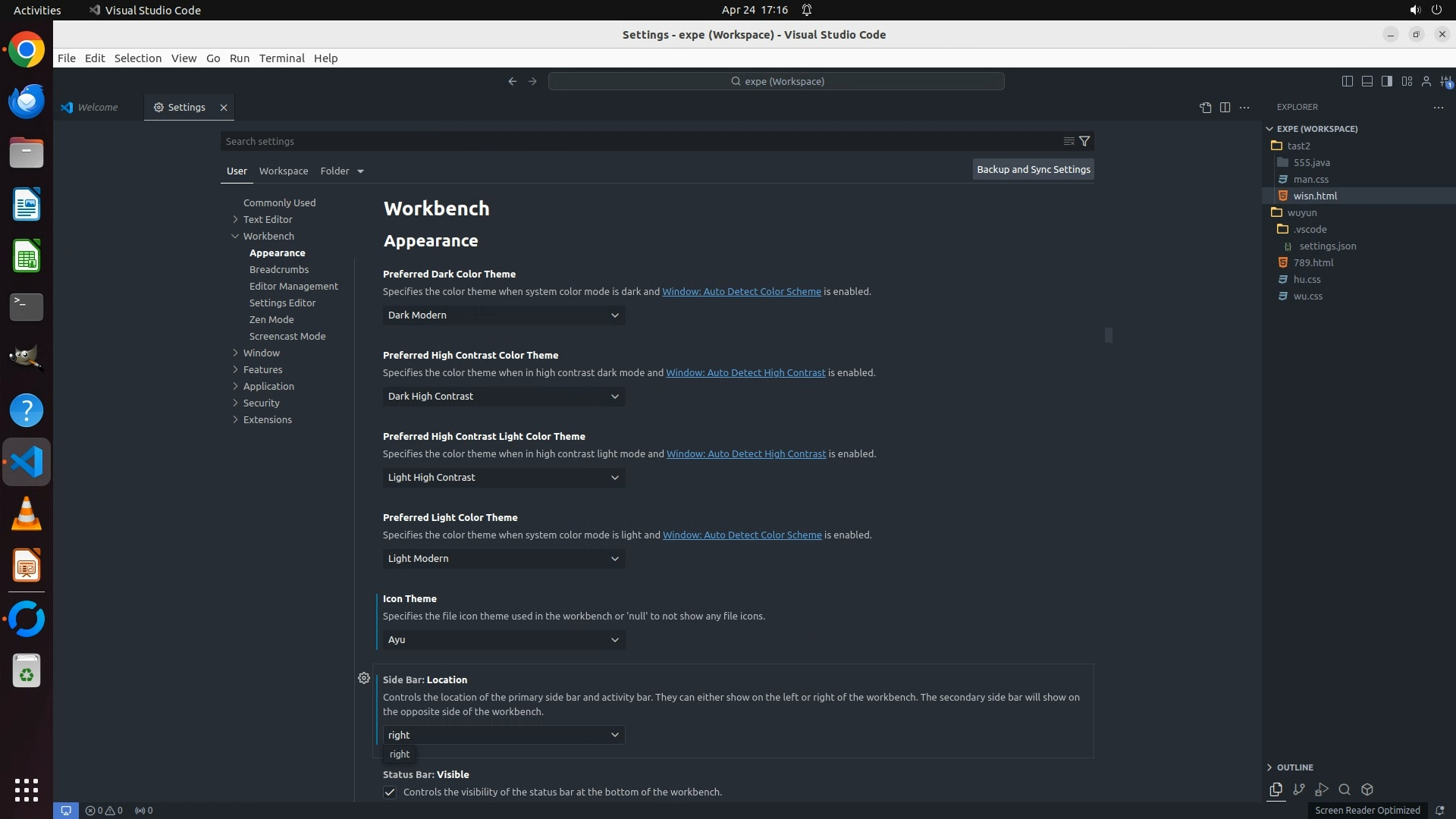Open Side Bar Location dropdown set to right

click(504, 735)
